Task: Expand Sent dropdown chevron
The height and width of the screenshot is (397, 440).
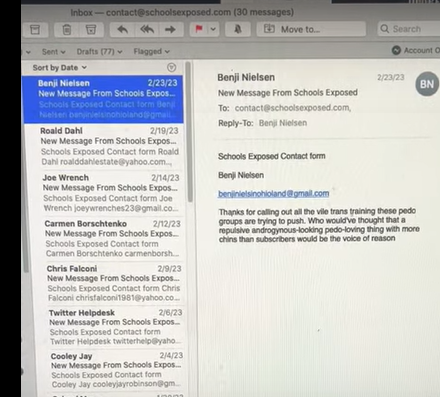Action: (x=63, y=52)
